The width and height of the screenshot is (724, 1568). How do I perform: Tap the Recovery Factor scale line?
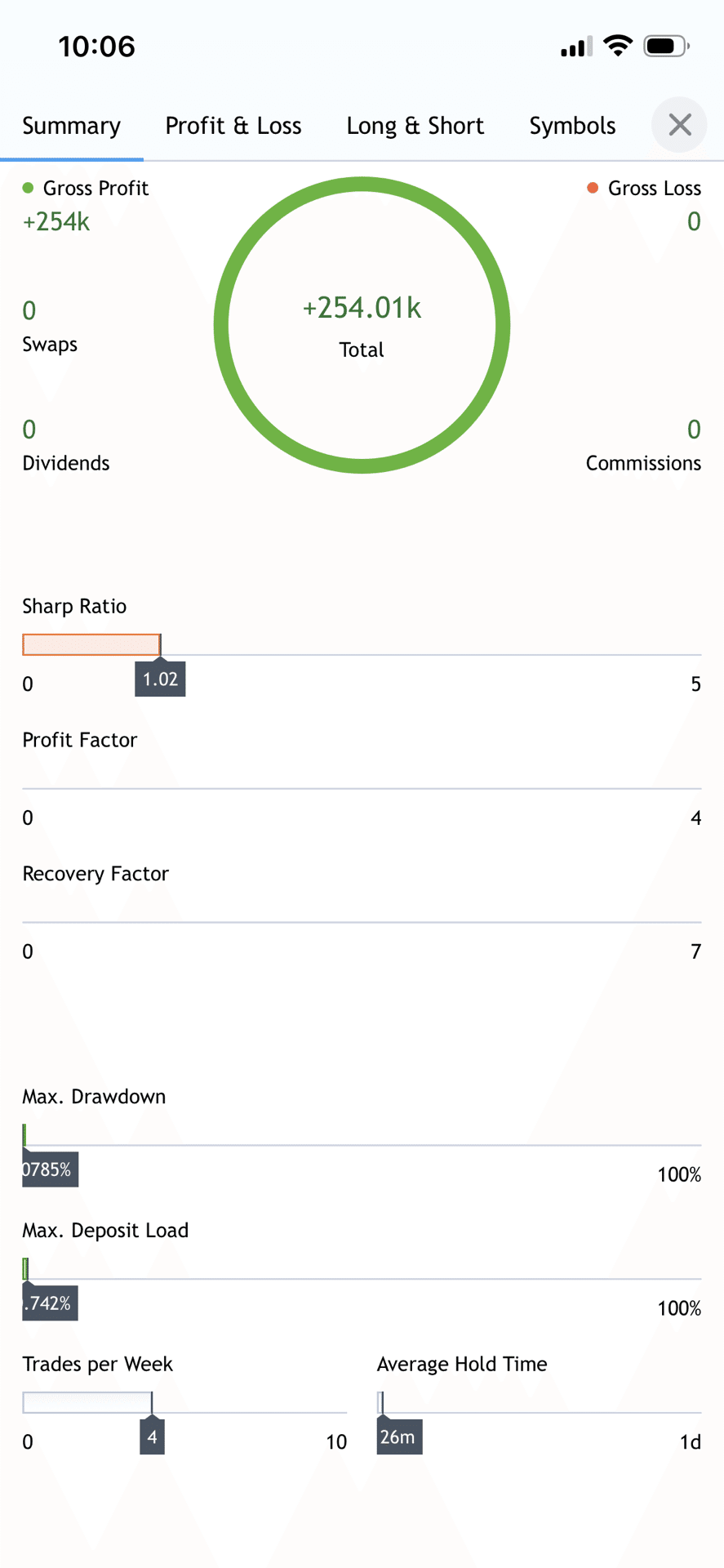pyautogui.click(x=362, y=922)
